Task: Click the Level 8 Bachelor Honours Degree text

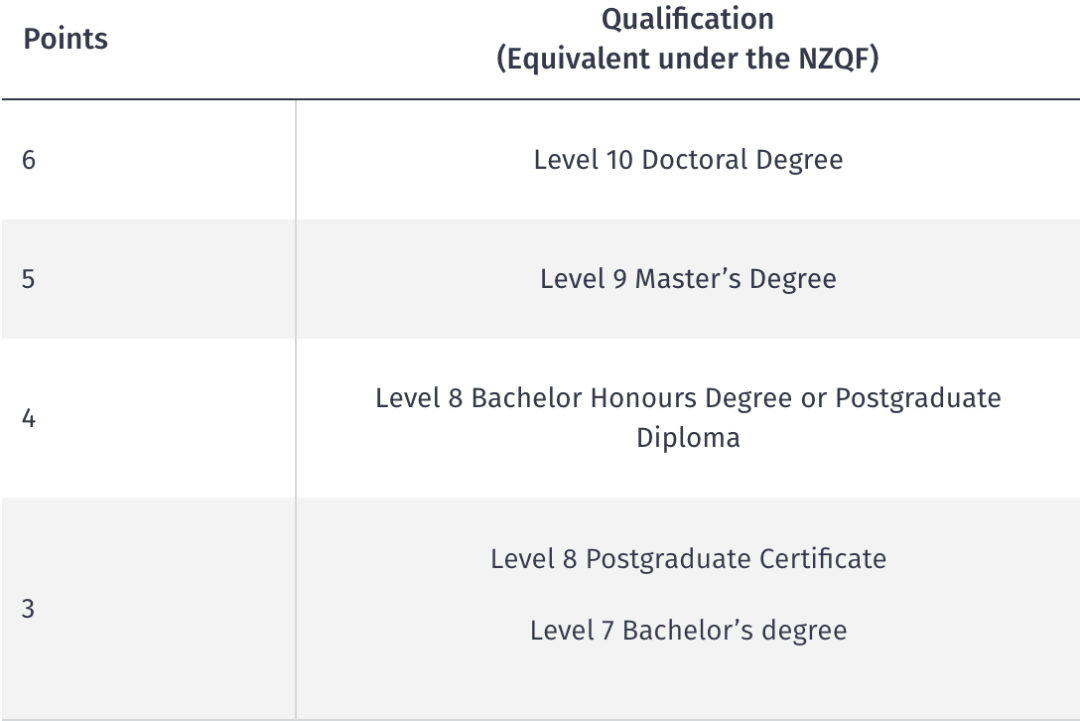Action: [x=583, y=398]
